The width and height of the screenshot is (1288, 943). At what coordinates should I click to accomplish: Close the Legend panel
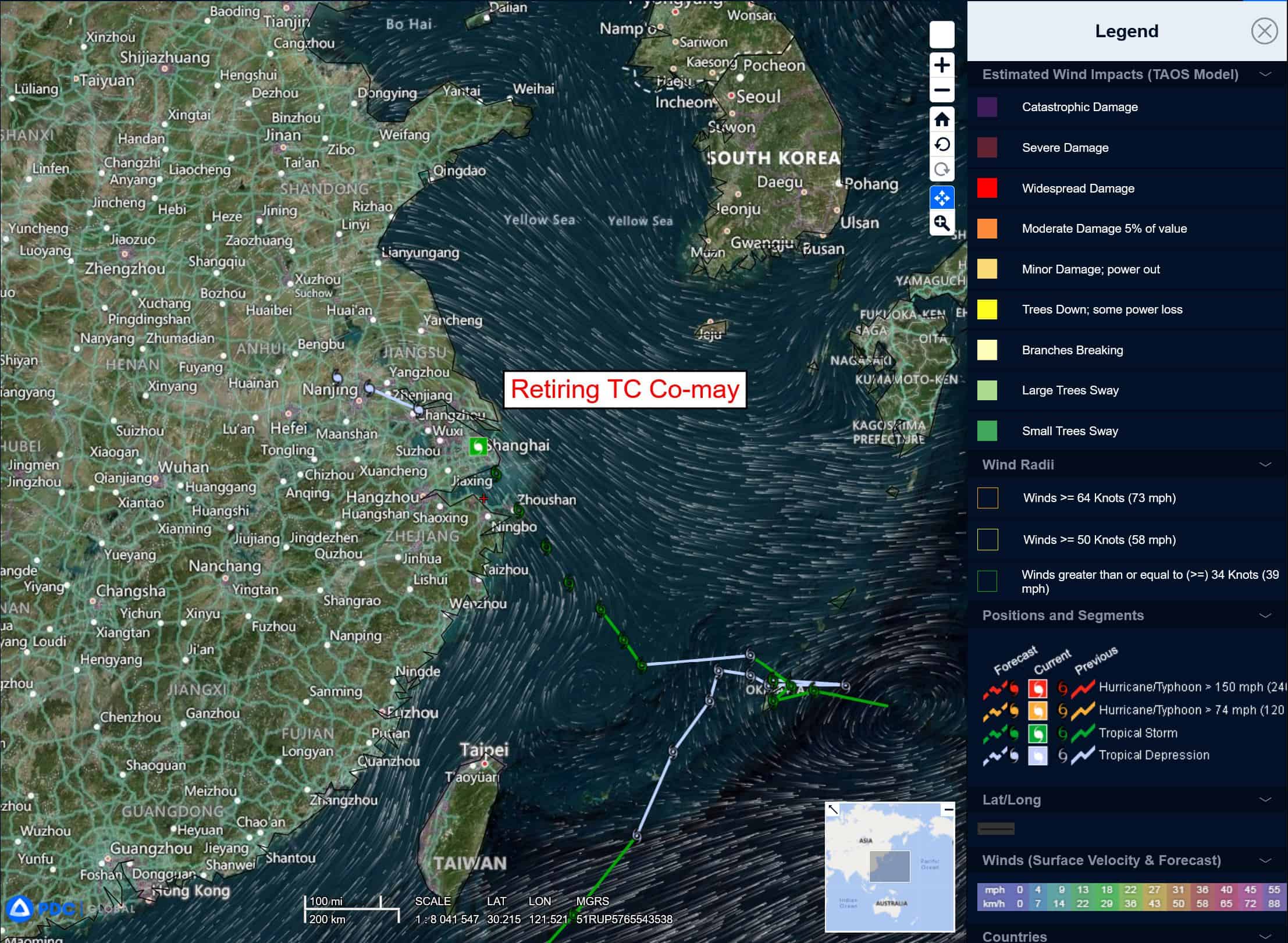pos(1264,31)
